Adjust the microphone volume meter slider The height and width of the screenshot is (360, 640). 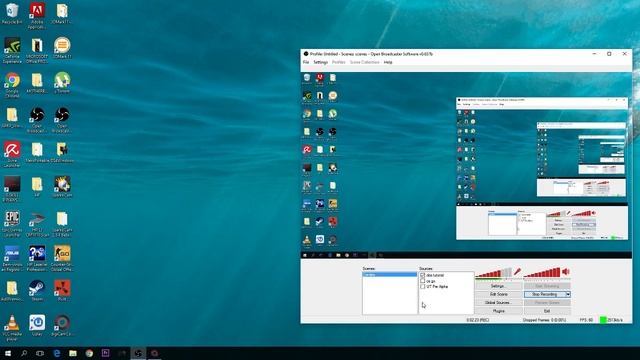493,273
